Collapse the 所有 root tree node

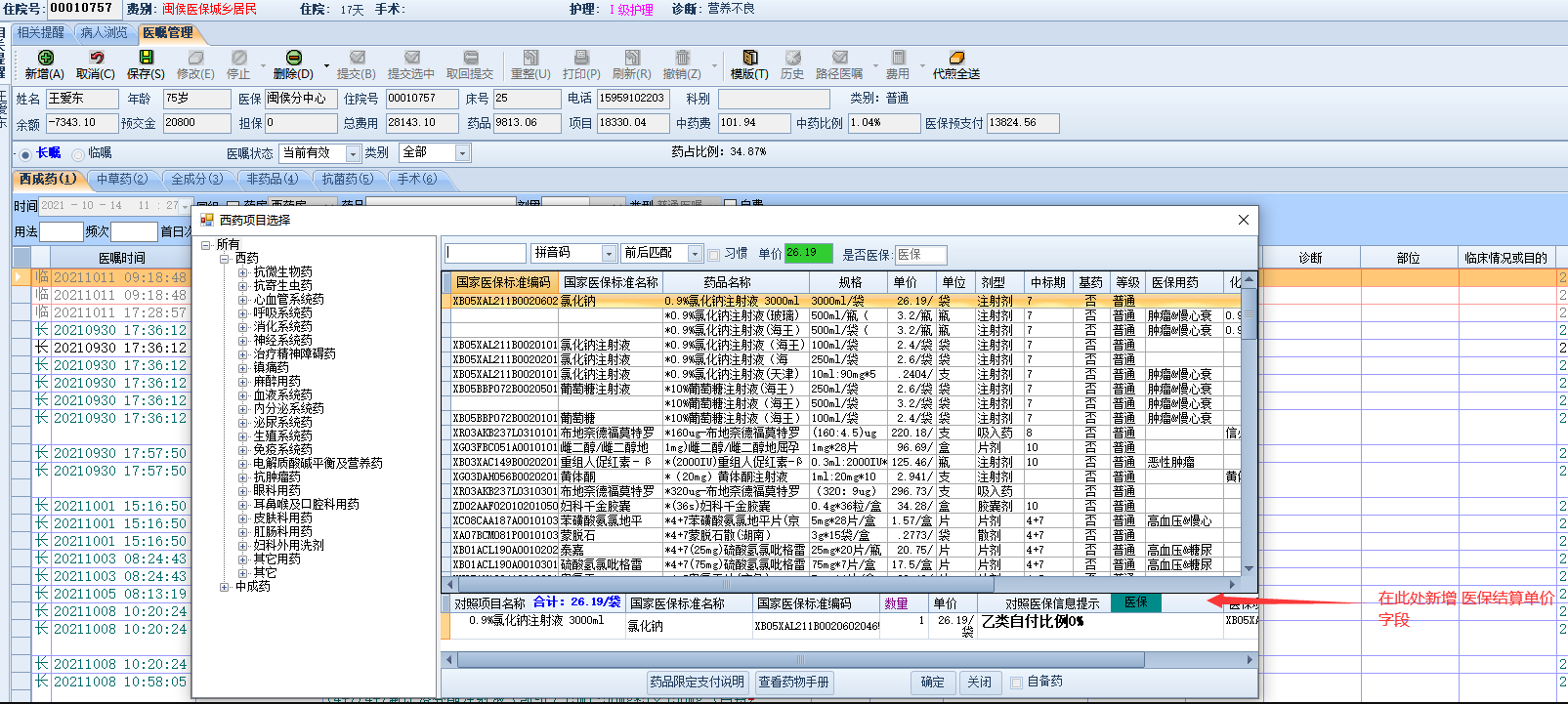206,245
